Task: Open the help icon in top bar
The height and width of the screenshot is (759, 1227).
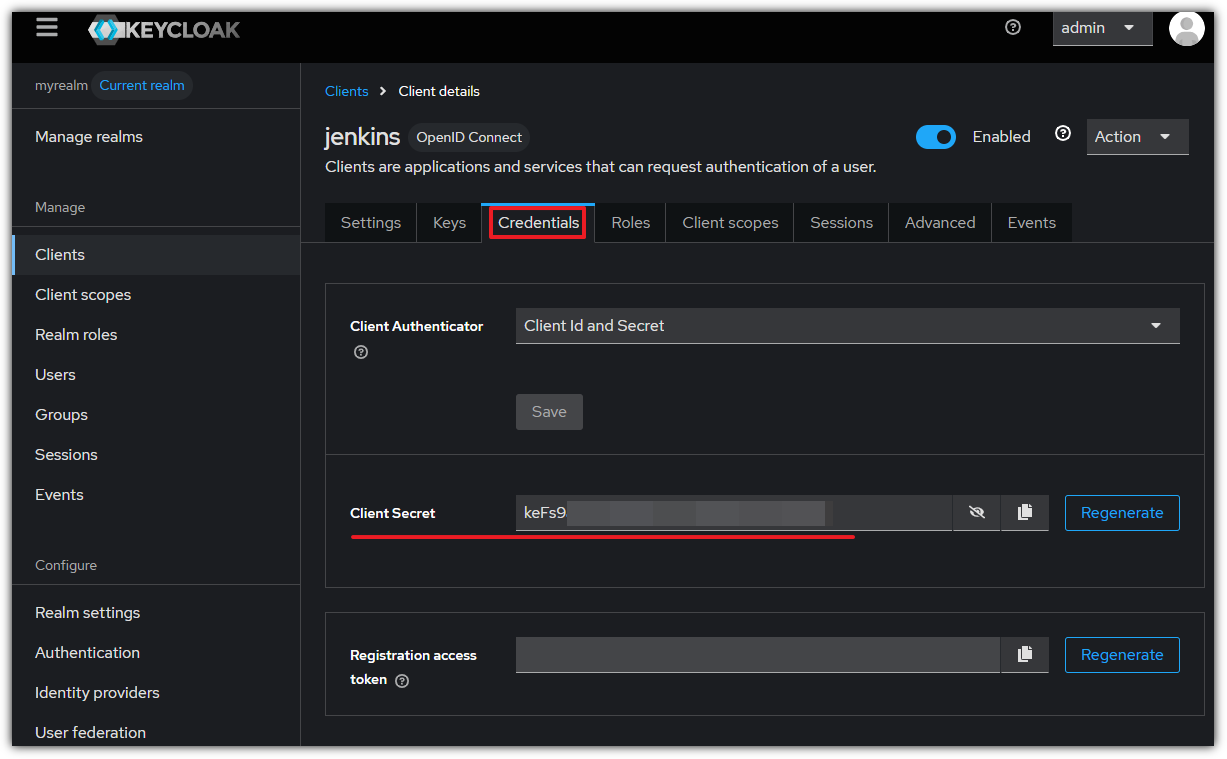Action: [x=1013, y=28]
